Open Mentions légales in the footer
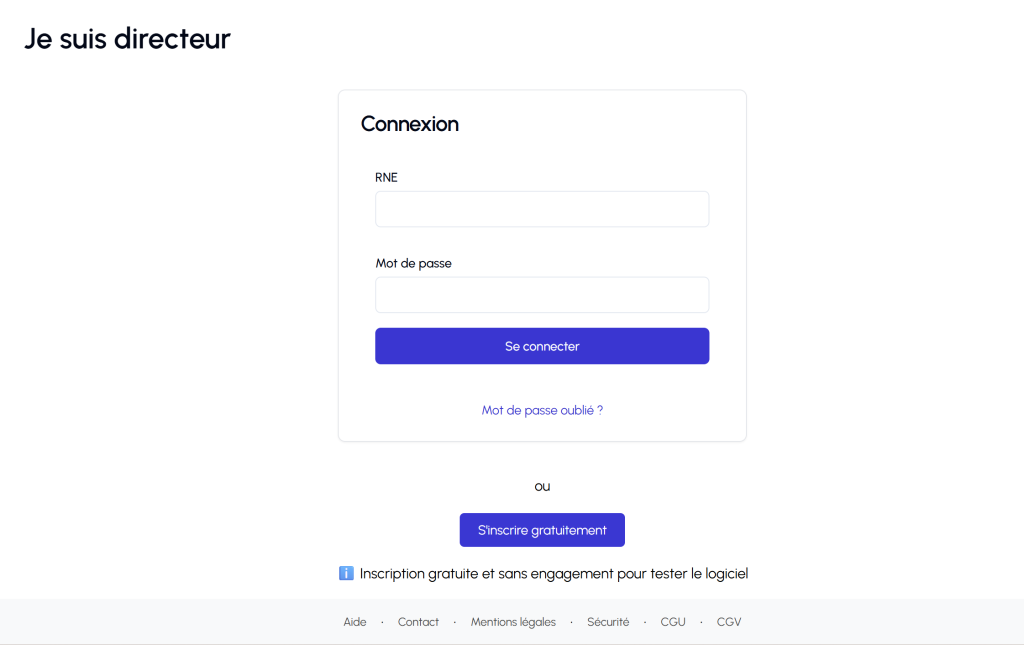The height and width of the screenshot is (645, 1024). tap(513, 622)
